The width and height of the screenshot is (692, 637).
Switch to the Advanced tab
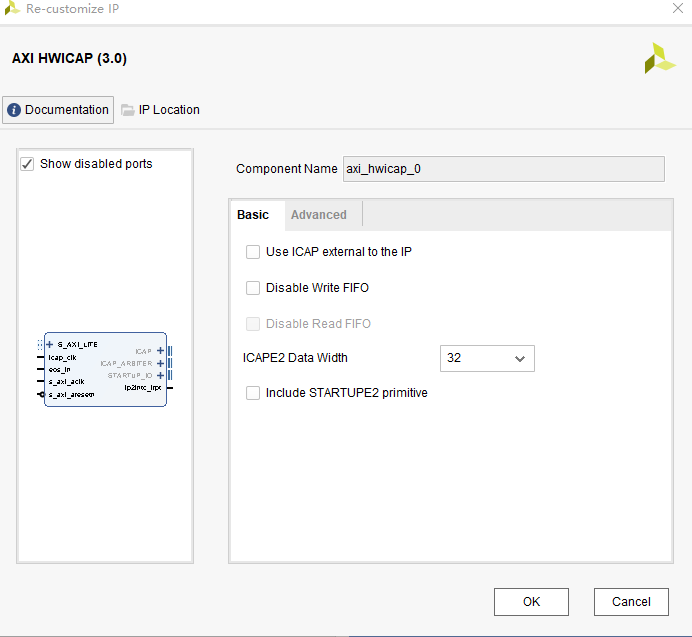(318, 215)
